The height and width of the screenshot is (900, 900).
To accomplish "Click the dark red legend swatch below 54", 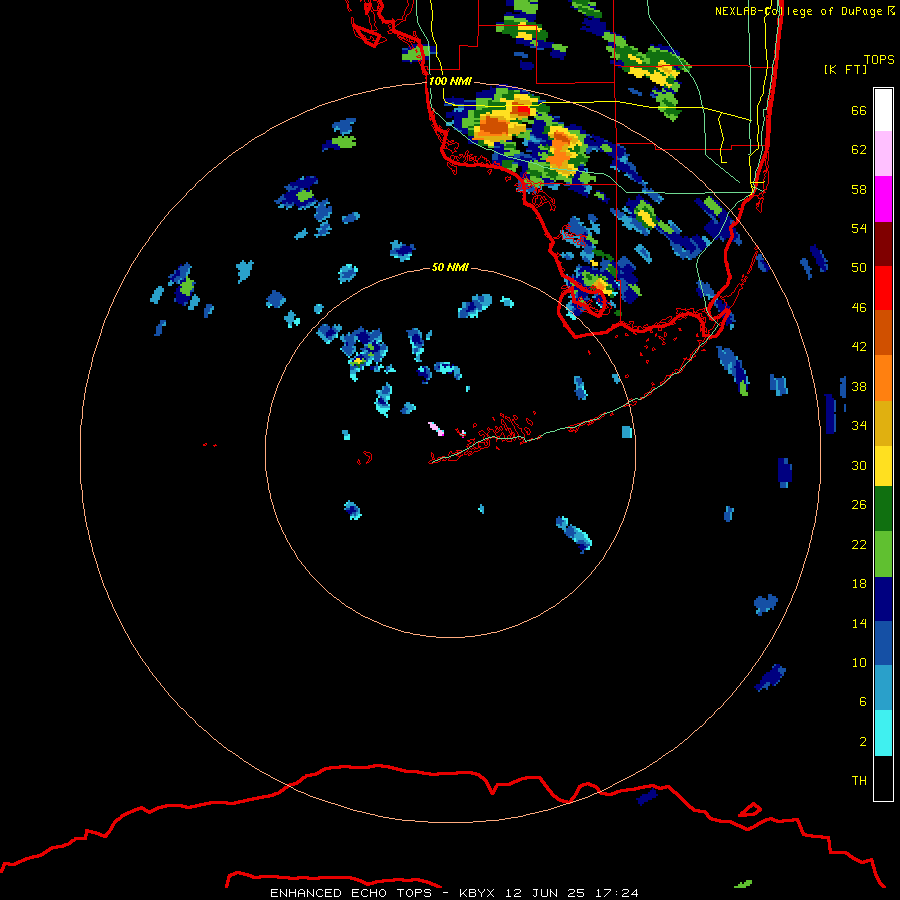I will [x=883, y=244].
